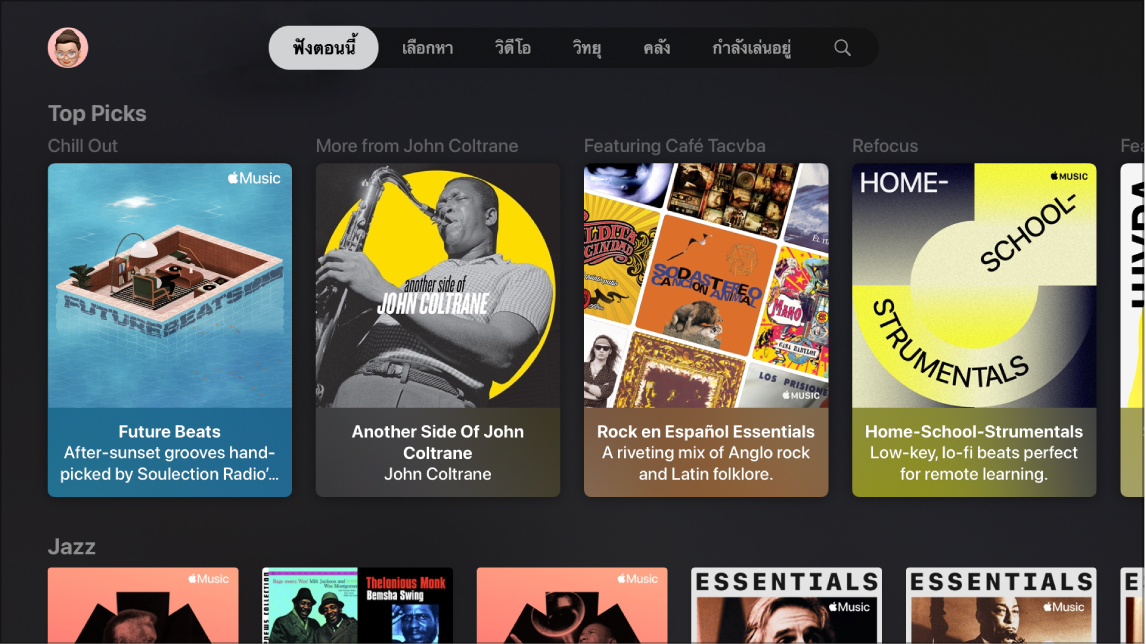Click the Low-key, lo-fi beats description

pyautogui.click(x=974, y=463)
